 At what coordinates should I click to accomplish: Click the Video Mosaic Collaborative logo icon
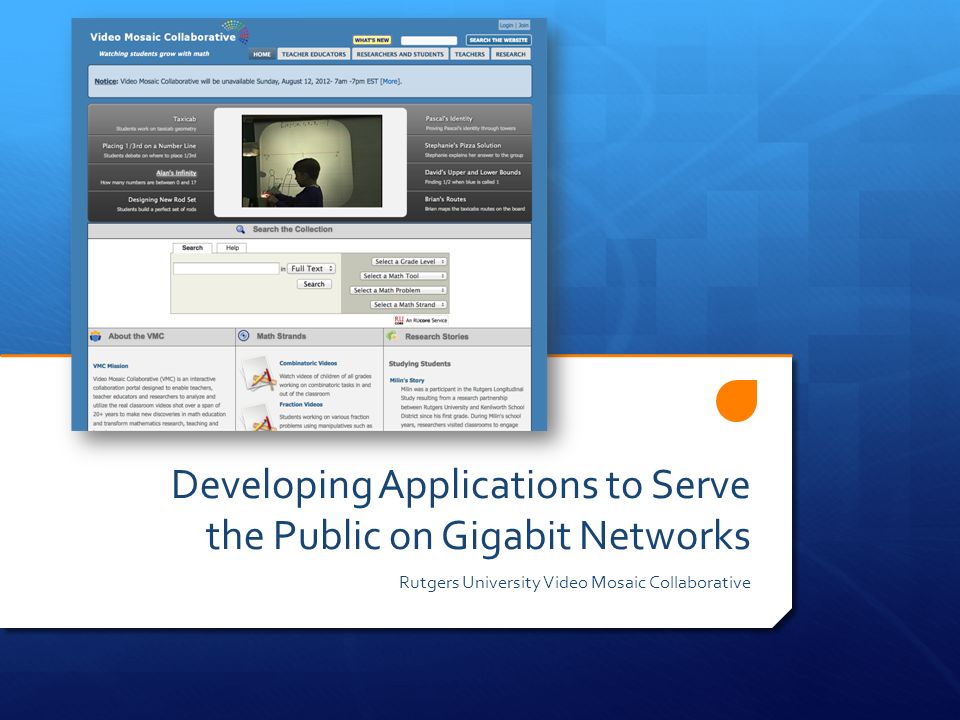point(235,30)
